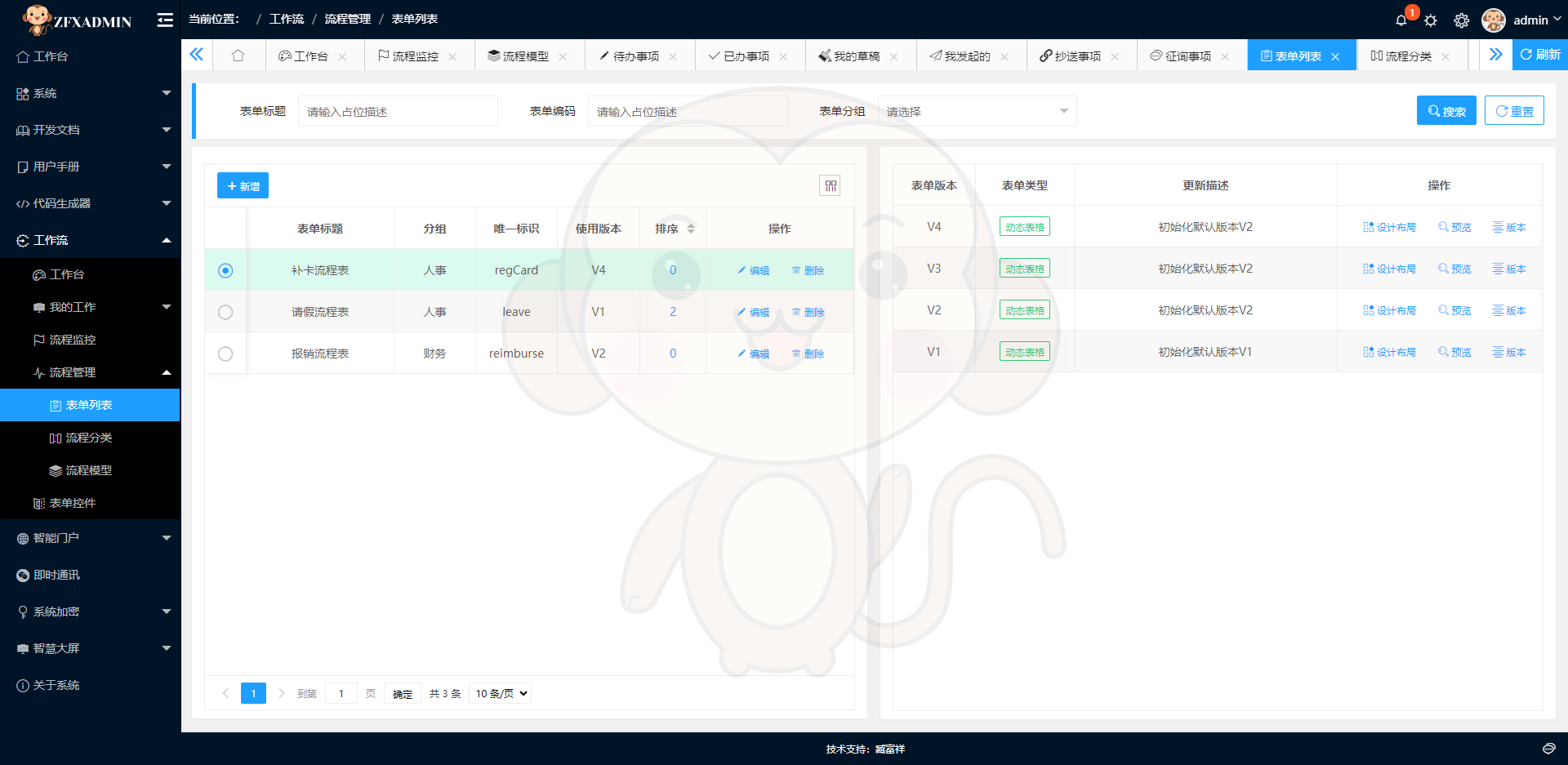Sort table by 排序 column arrows

pos(691,229)
